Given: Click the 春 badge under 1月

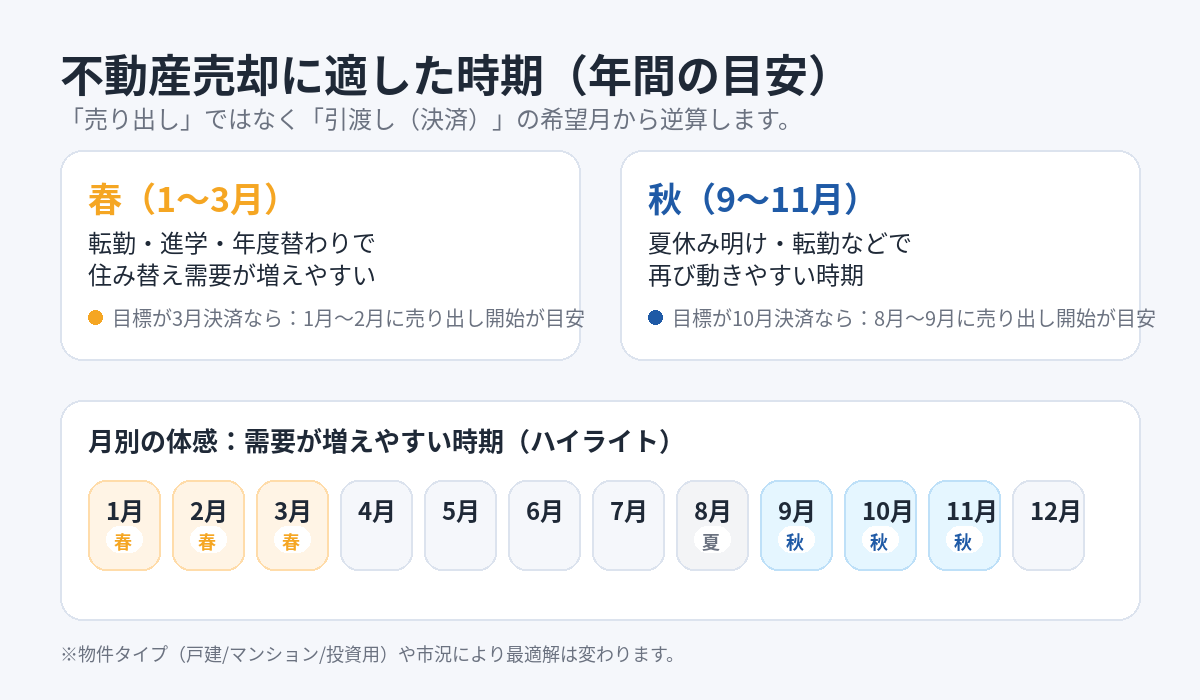Looking at the screenshot, I should (x=123, y=542).
